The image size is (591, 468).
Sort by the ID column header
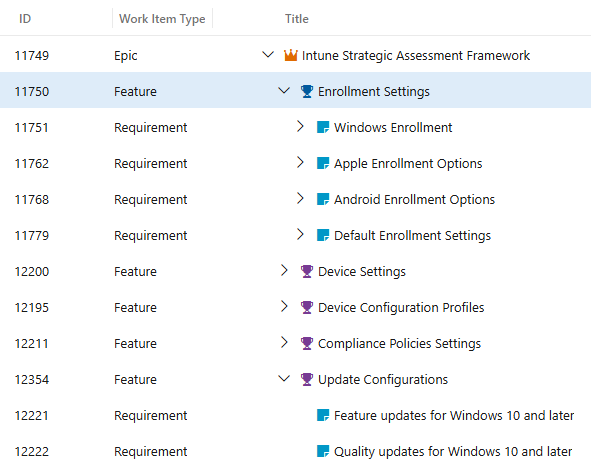[x=25, y=18]
